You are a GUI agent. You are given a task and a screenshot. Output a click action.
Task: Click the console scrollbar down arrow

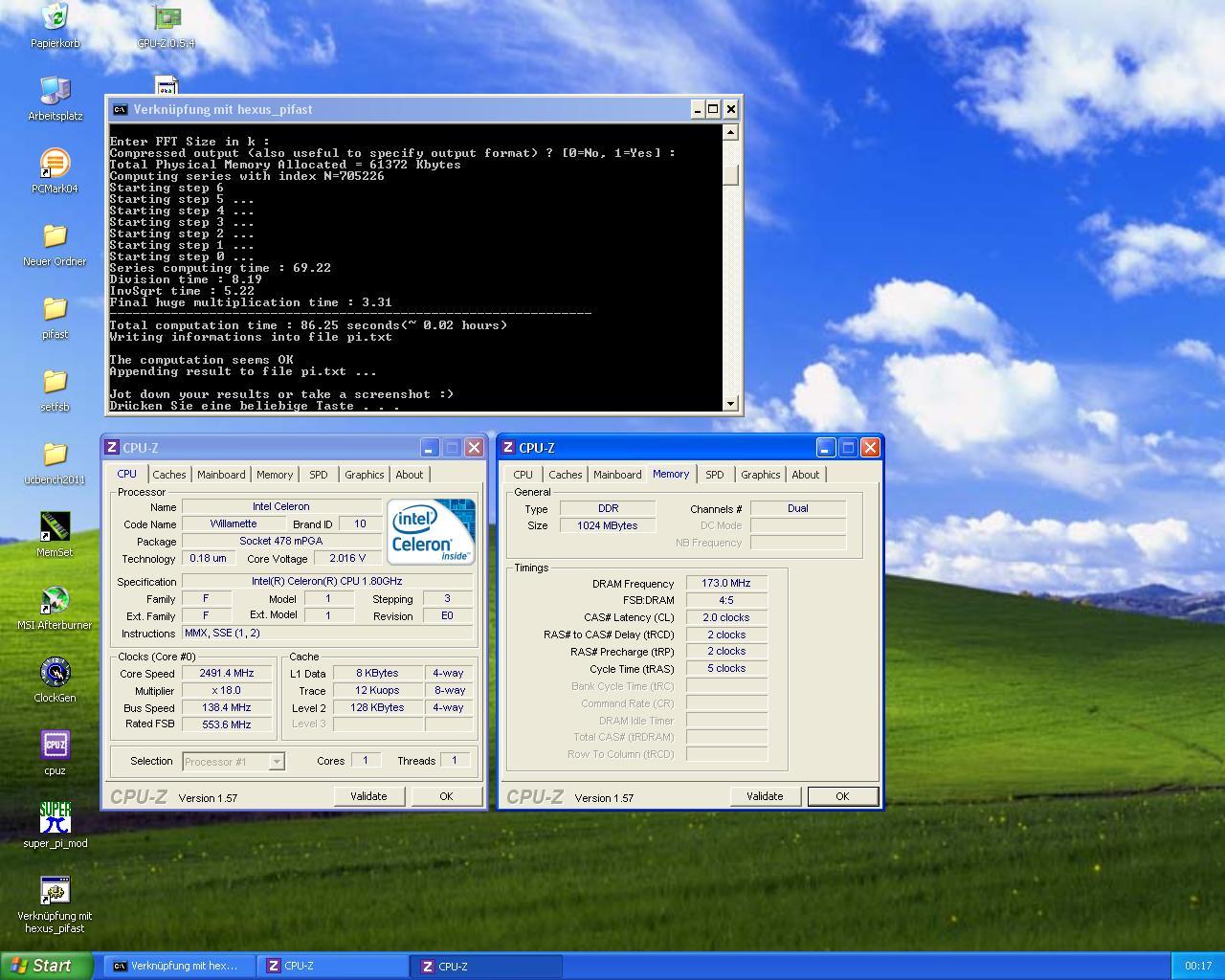tap(731, 403)
